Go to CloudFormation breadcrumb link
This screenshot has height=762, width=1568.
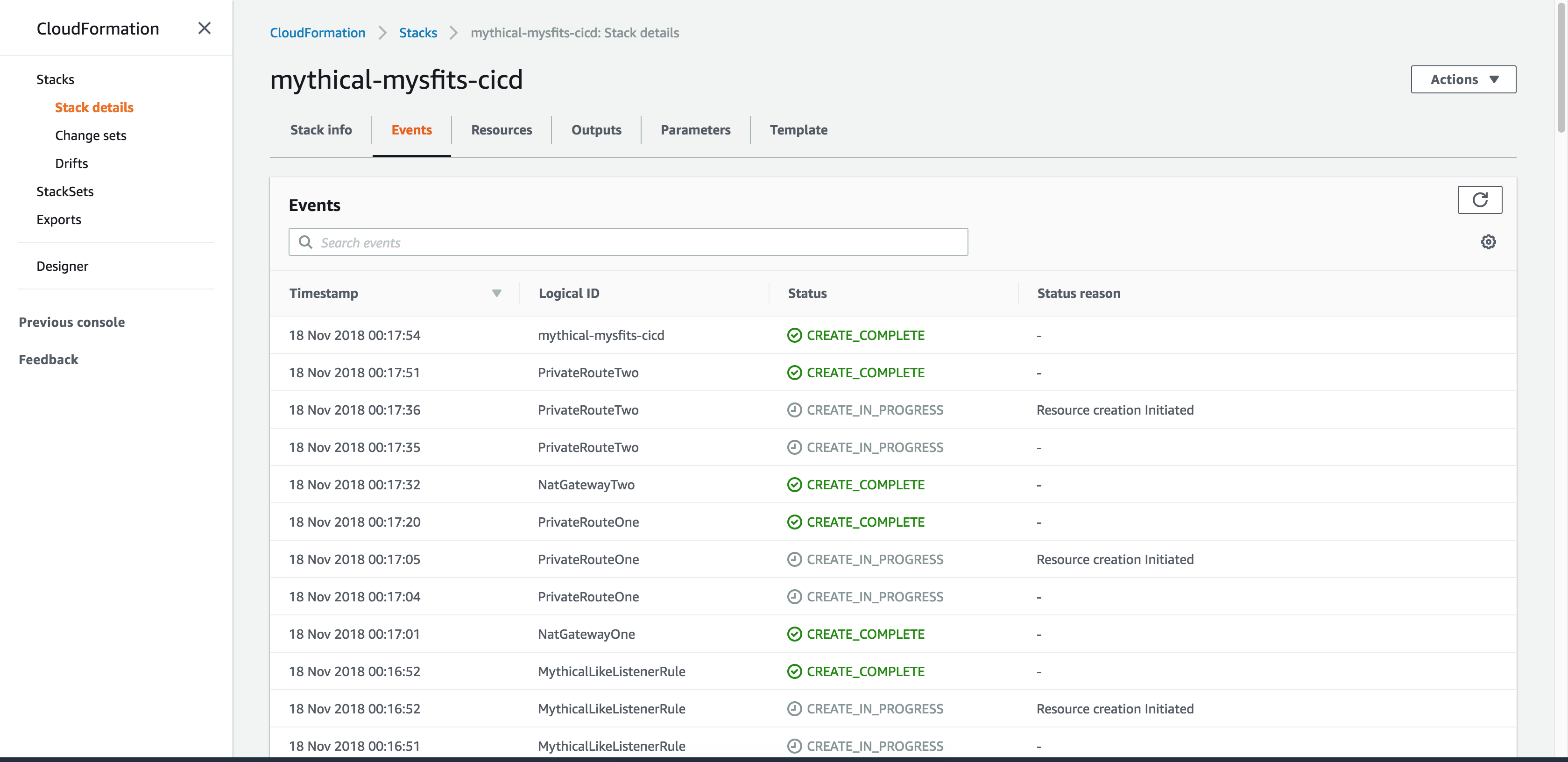(x=318, y=33)
